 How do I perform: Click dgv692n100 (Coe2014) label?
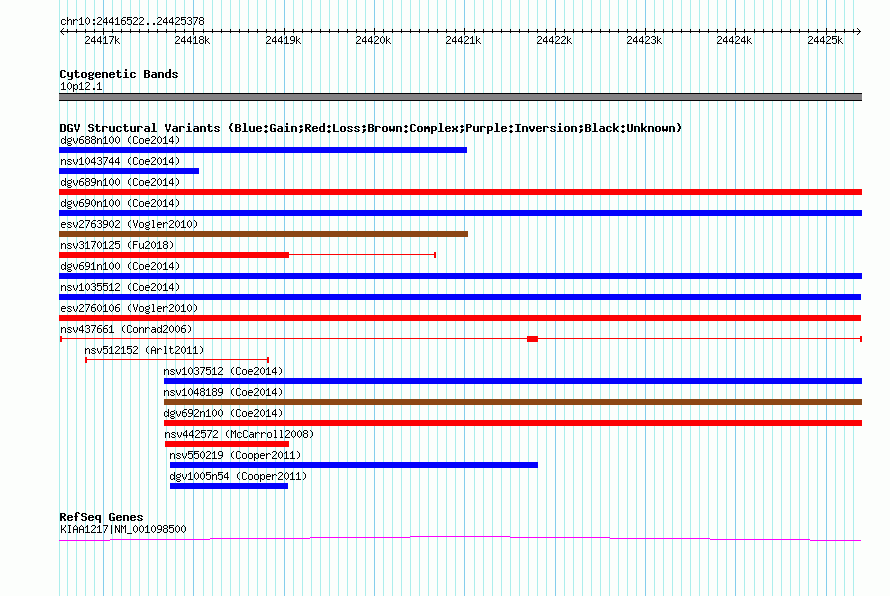pyautogui.click(x=223, y=413)
